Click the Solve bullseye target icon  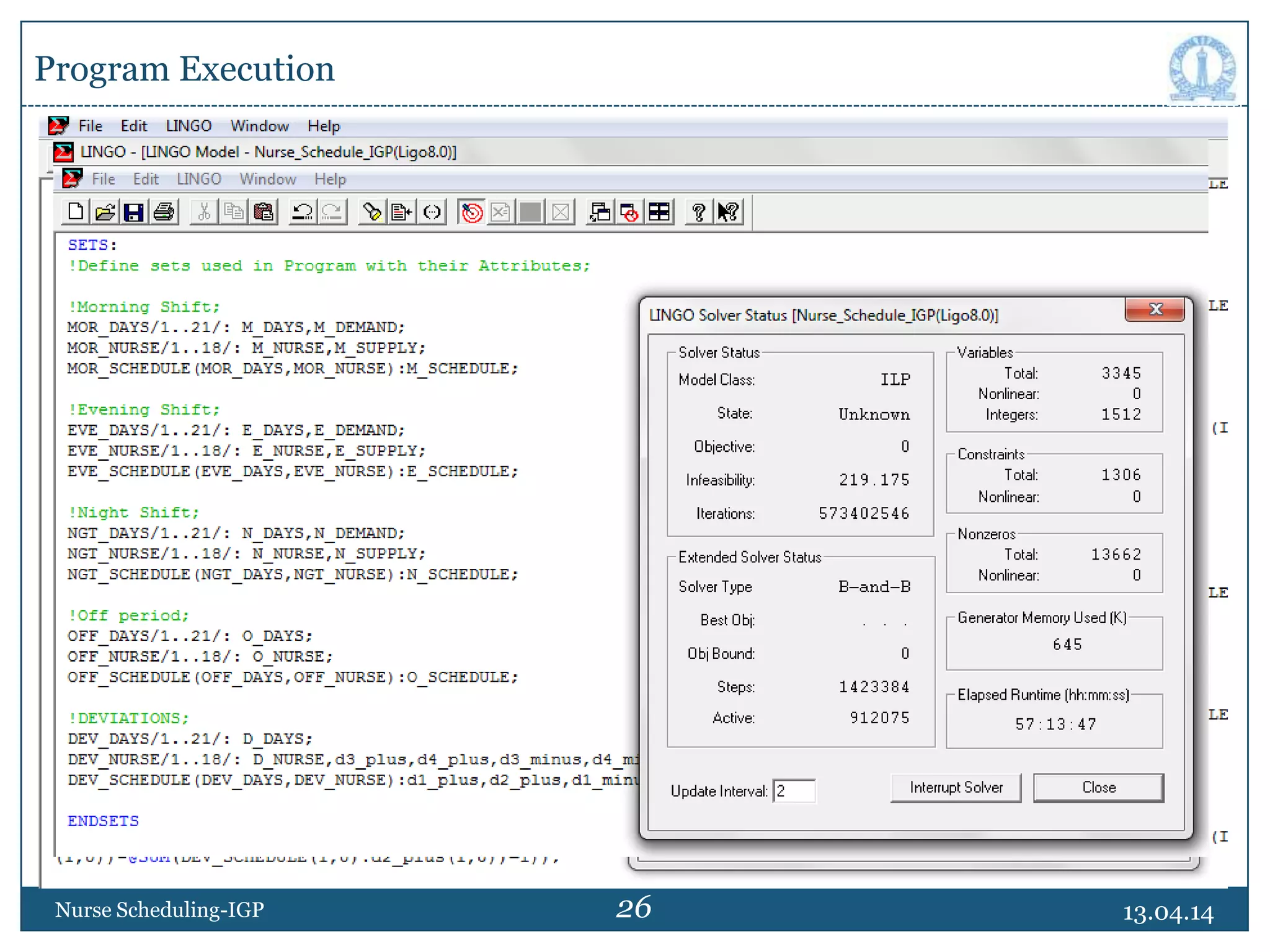[x=472, y=212]
